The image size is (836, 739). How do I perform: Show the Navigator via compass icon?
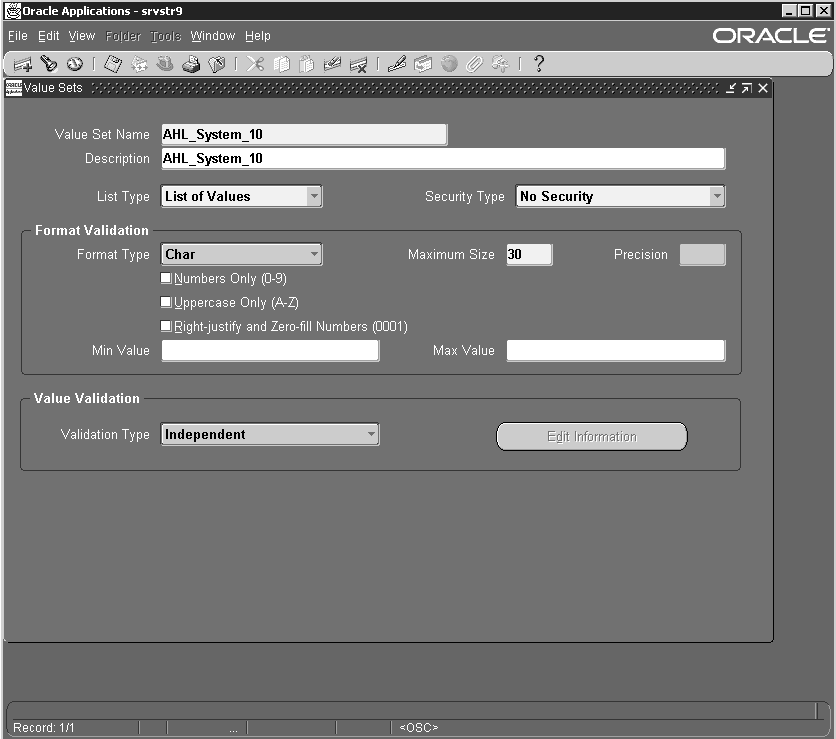tap(75, 64)
